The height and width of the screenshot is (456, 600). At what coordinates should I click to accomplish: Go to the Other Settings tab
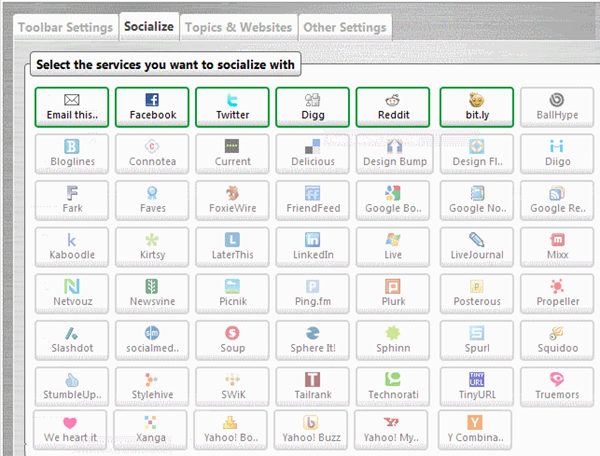pyautogui.click(x=345, y=27)
